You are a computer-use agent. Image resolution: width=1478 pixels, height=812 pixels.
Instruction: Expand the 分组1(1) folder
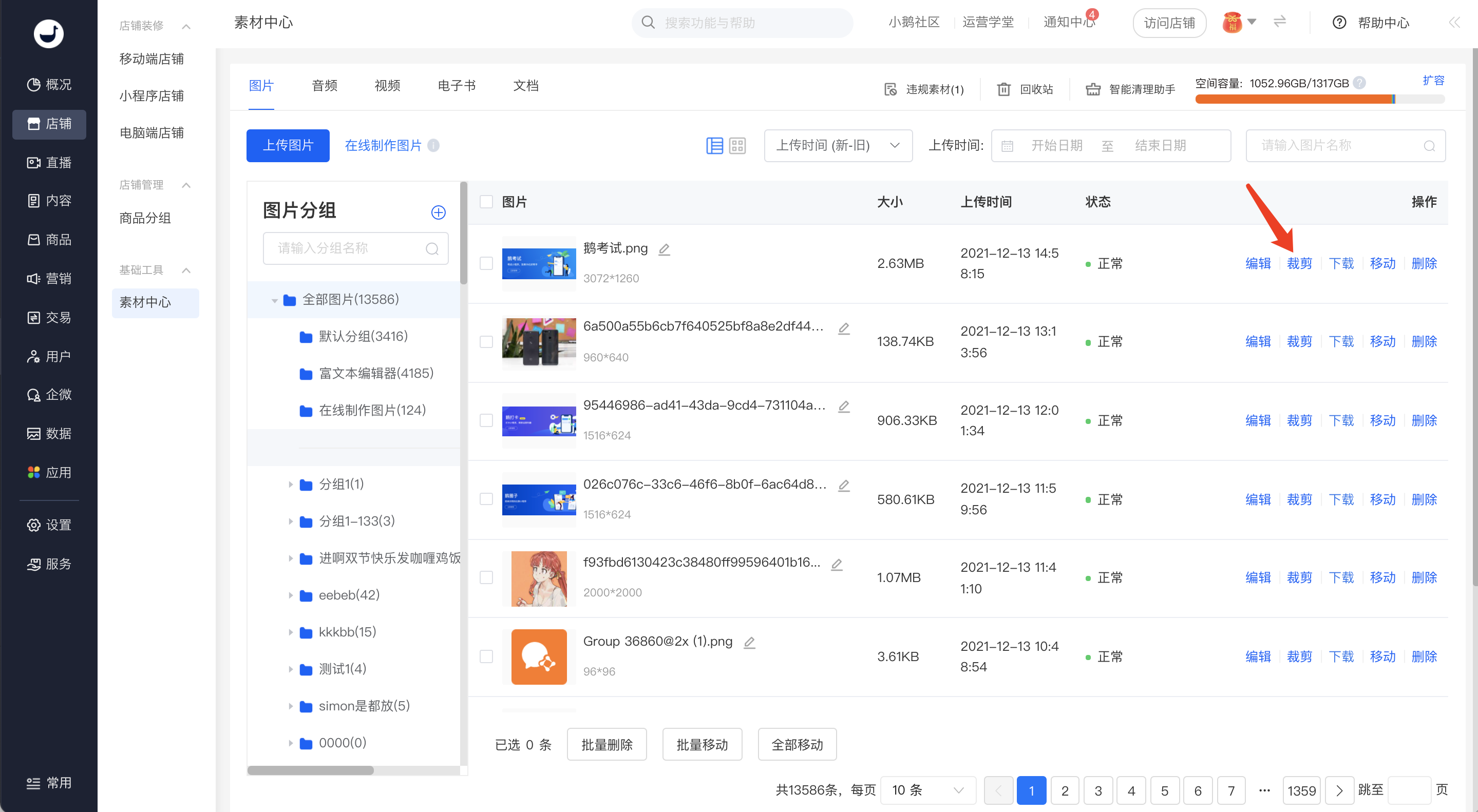click(290, 485)
